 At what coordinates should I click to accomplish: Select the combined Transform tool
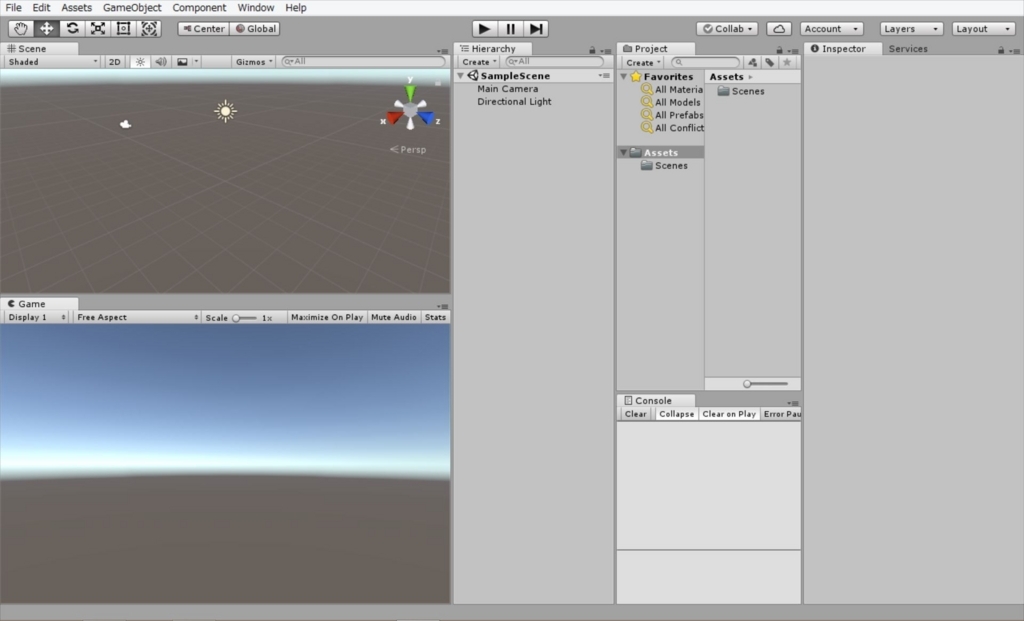pos(149,29)
